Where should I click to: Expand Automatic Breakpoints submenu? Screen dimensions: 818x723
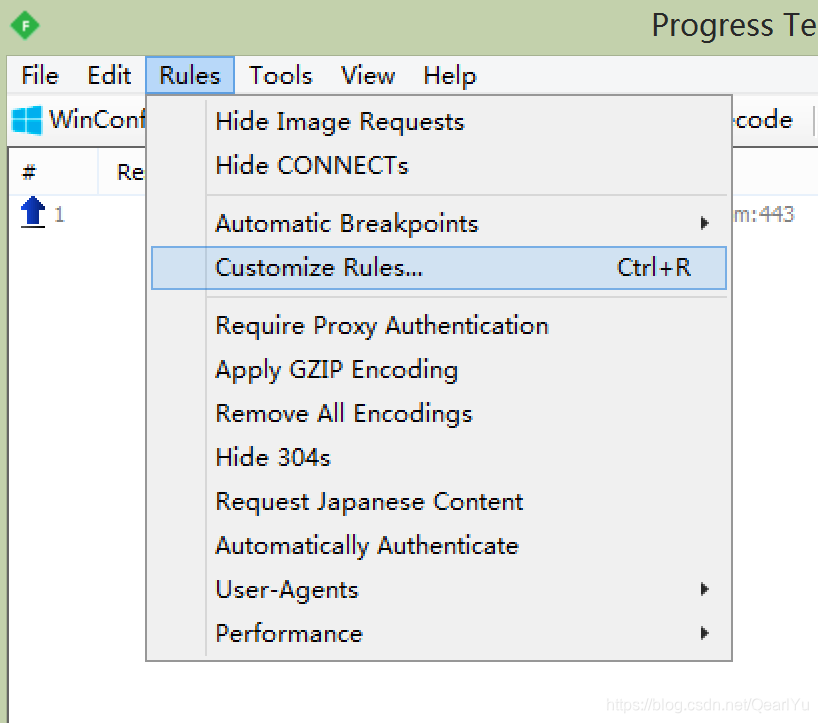[x=439, y=224]
